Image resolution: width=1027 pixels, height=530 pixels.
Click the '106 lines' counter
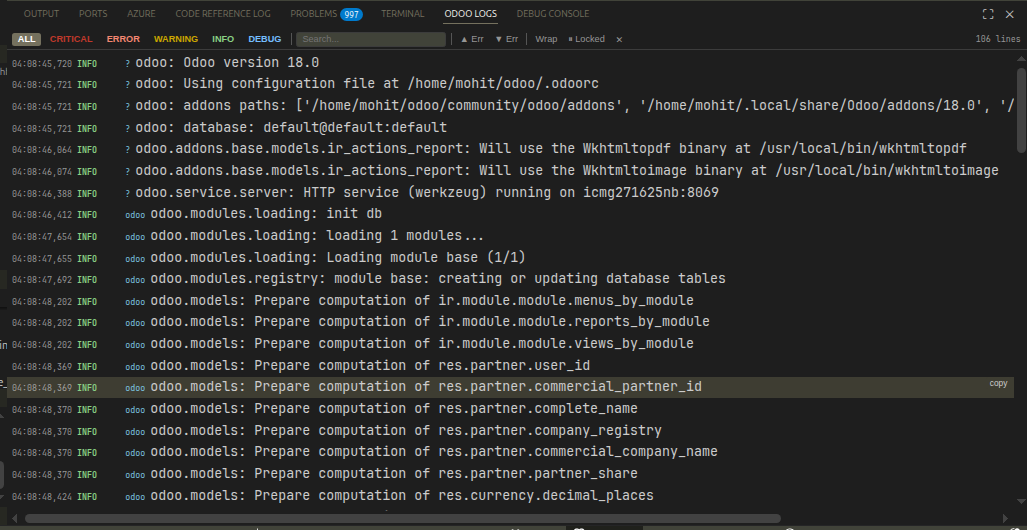(998, 39)
